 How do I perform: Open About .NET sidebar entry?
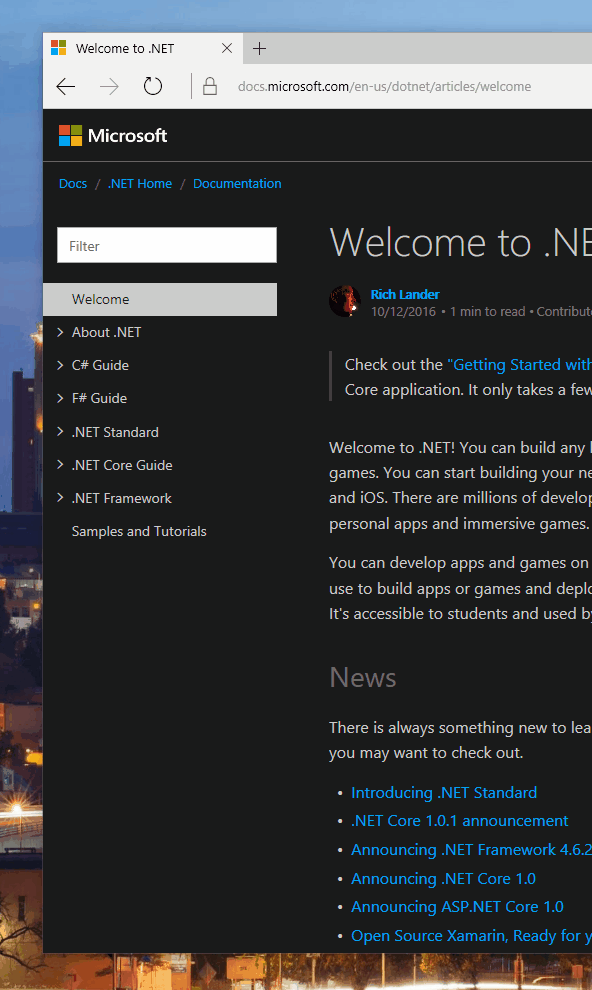pyautogui.click(x=106, y=332)
